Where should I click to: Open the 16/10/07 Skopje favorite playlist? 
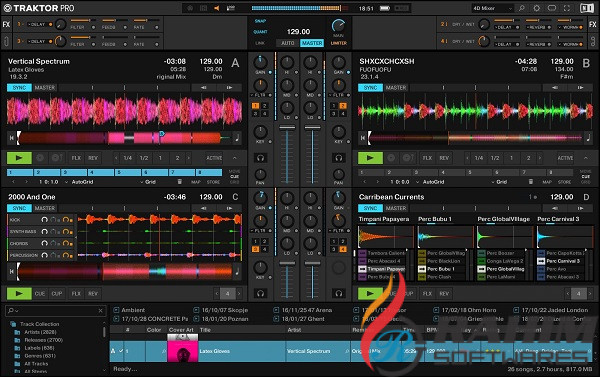221,310
